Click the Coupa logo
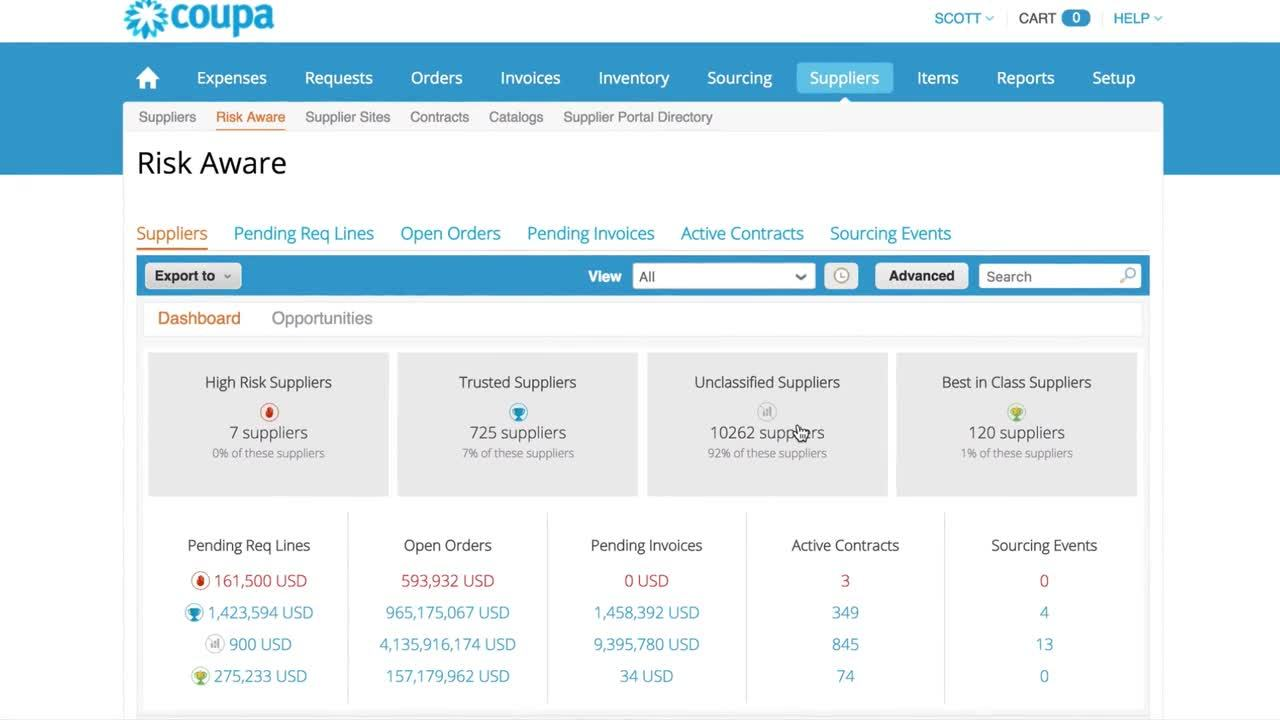This screenshot has width=1280, height=720. pyautogui.click(x=198, y=17)
